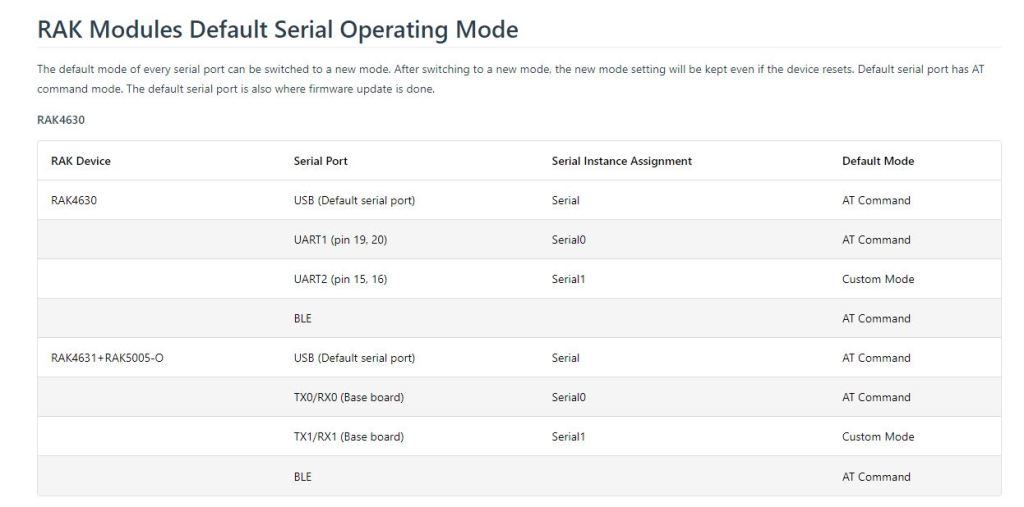Click Serial1 in the UART2 row
The width and height of the screenshot is (1024, 507).
[x=568, y=279]
